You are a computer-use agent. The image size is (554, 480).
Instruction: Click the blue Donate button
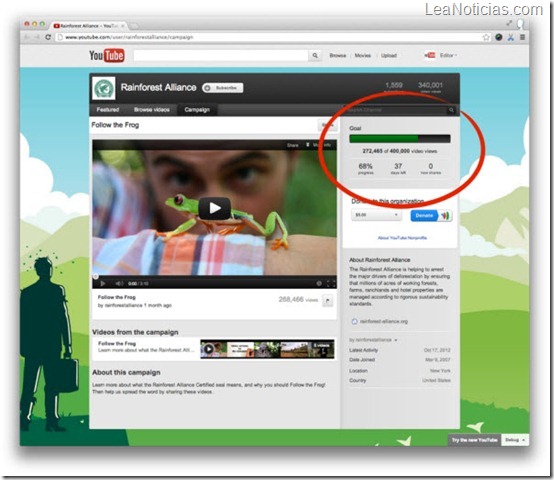pyautogui.click(x=424, y=215)
